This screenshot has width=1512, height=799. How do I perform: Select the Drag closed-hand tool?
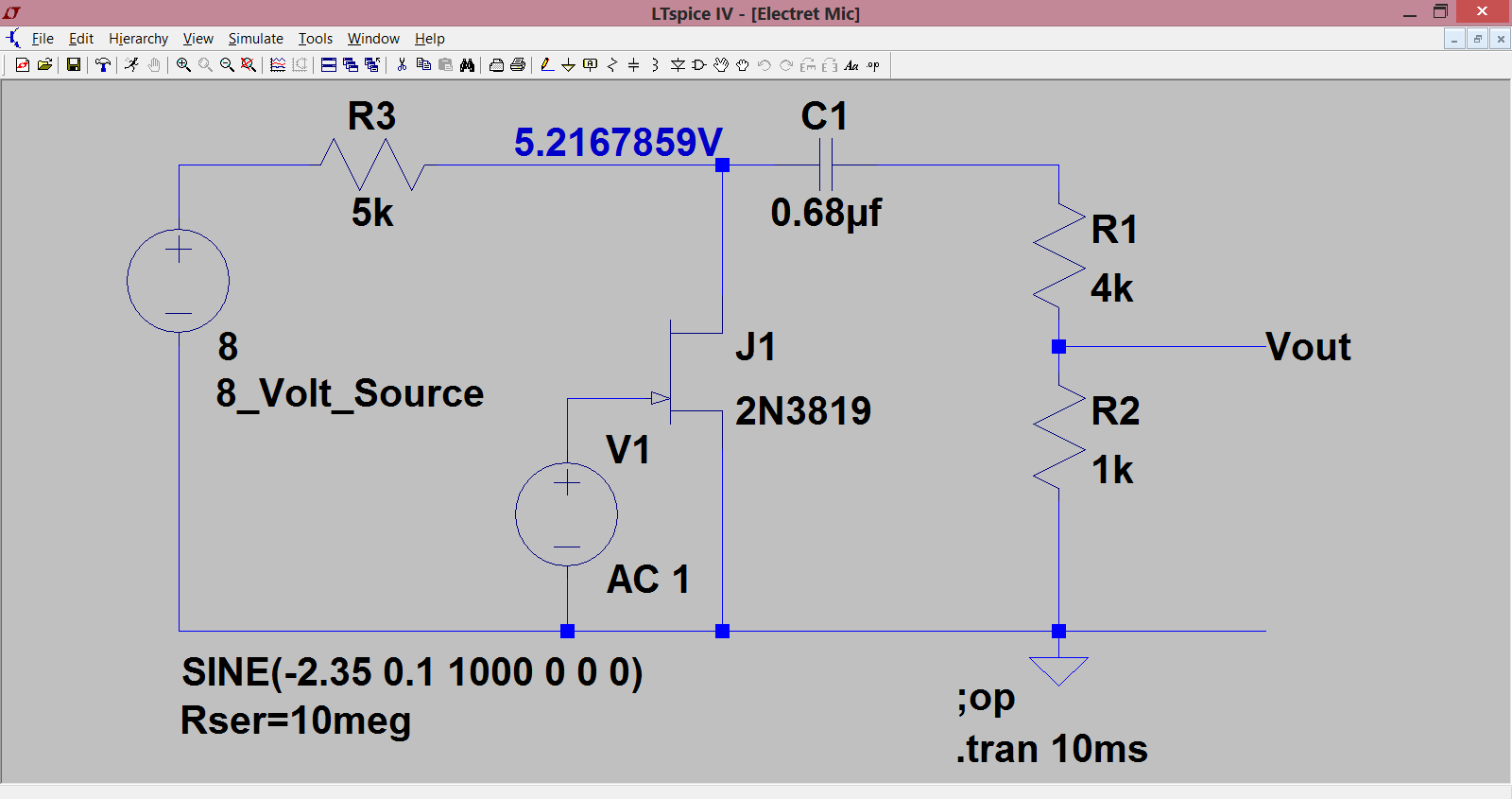tap(743, 65)
